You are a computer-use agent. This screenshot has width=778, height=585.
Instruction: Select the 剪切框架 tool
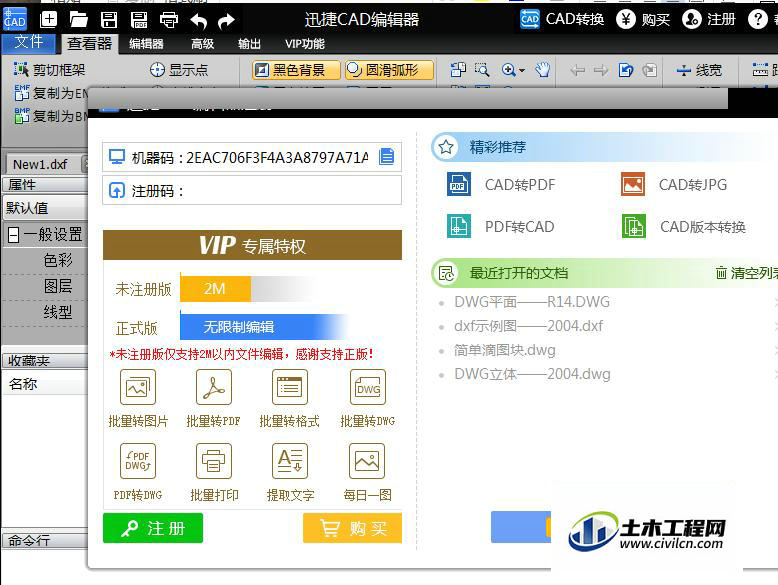pyautogui.click(x=49, y=70)
